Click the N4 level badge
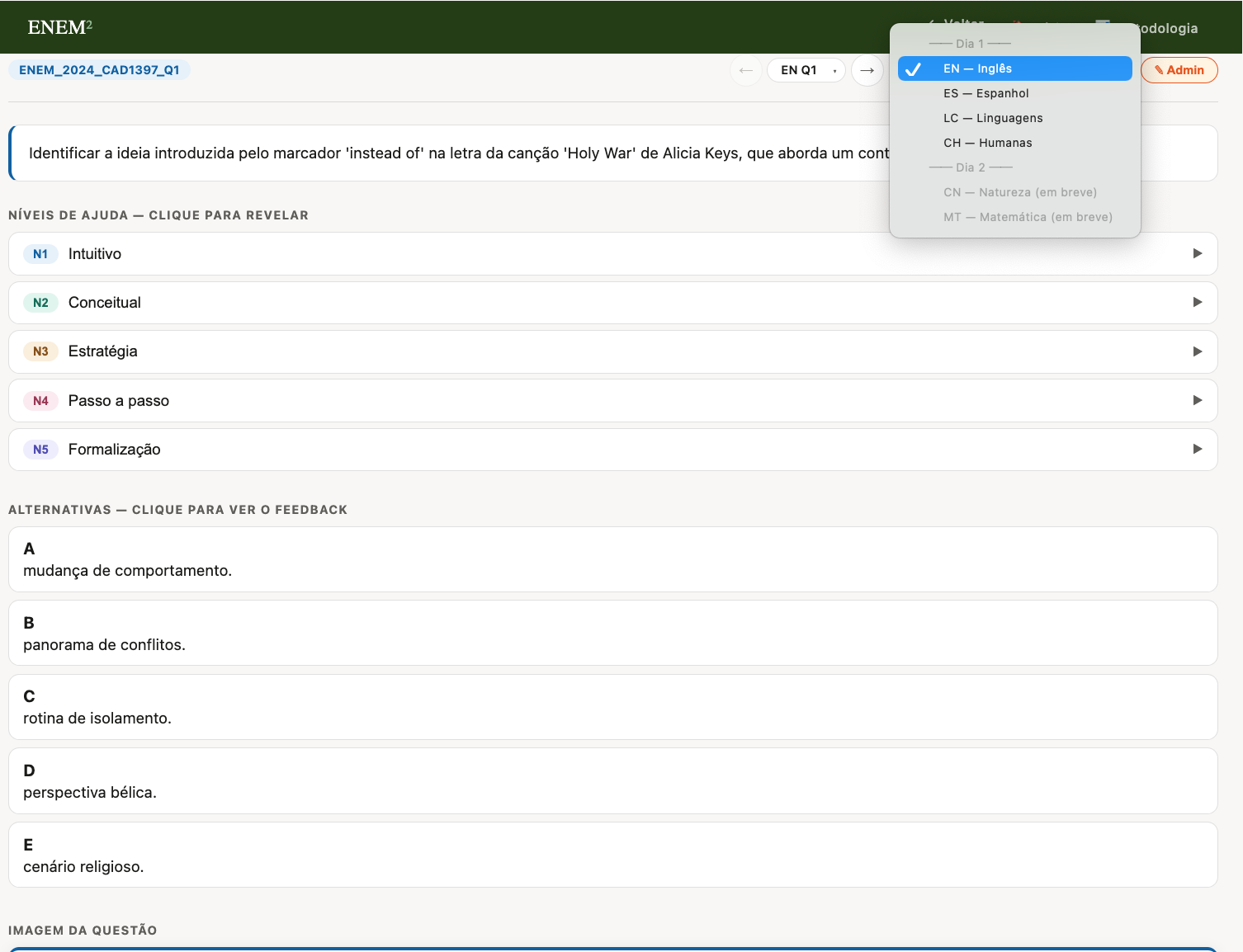 [x=40, y=401]
